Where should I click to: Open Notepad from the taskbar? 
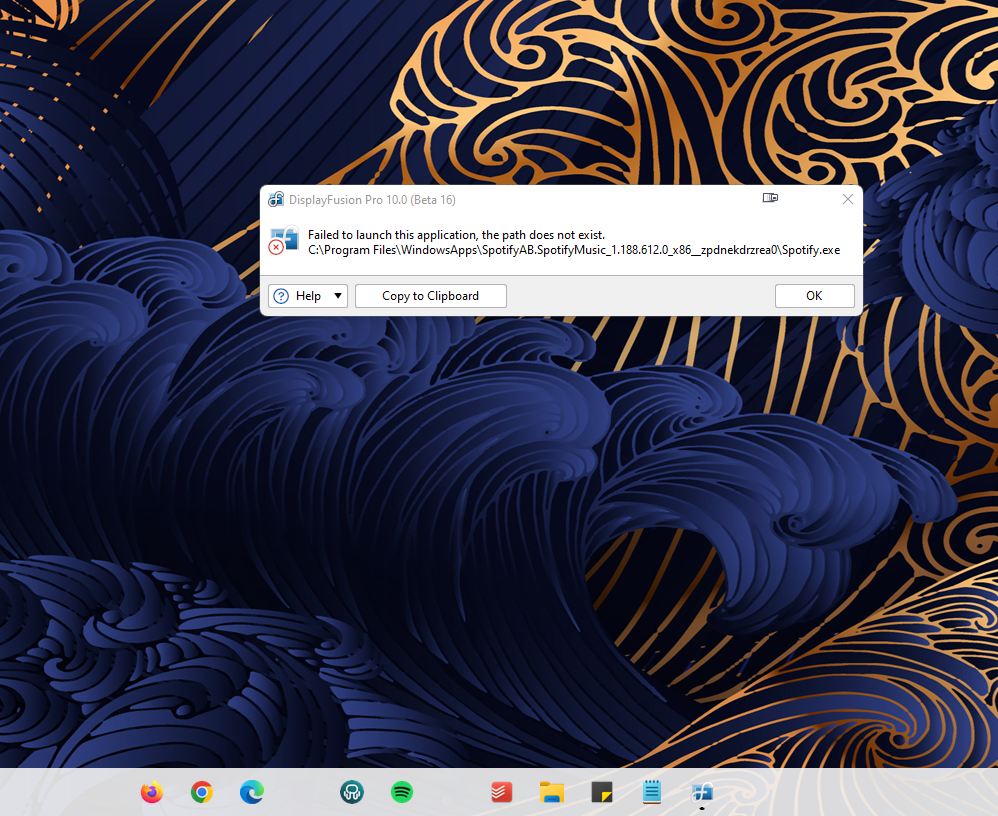[652, 793]
